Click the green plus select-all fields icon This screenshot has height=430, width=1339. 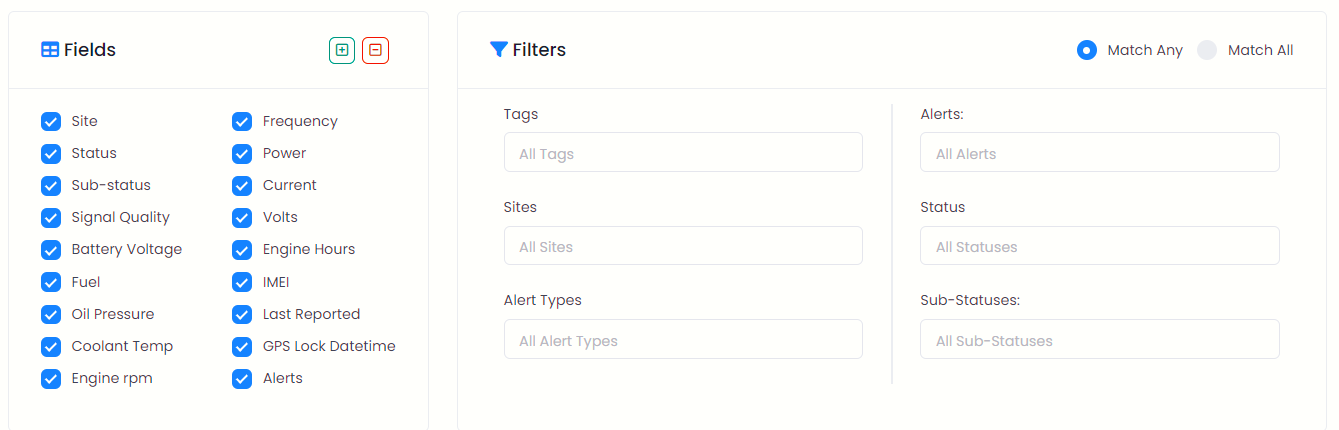click(342, 50)
